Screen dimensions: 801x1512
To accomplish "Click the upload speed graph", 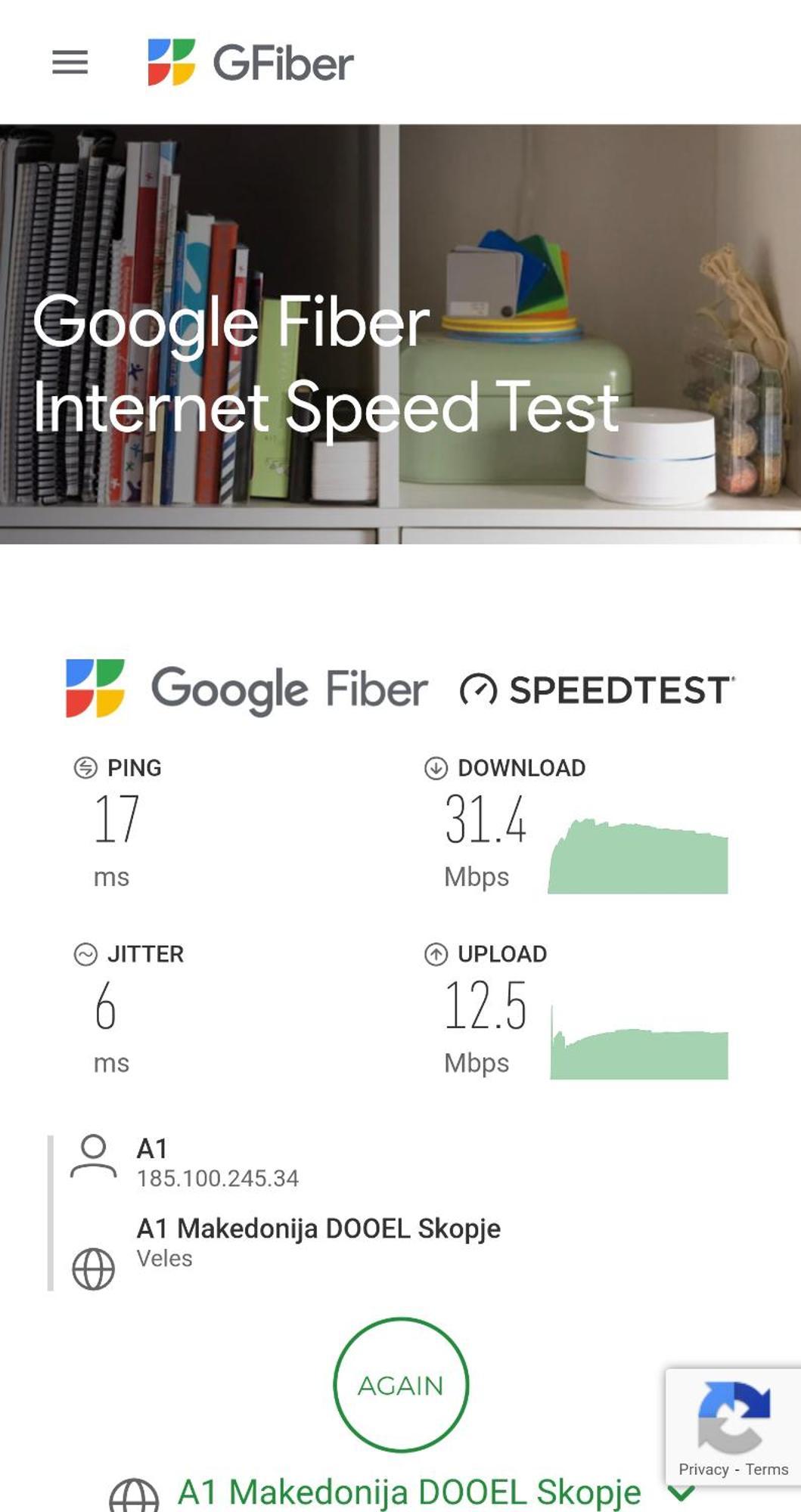I will pyautogui.click(x=639, y=1042).
